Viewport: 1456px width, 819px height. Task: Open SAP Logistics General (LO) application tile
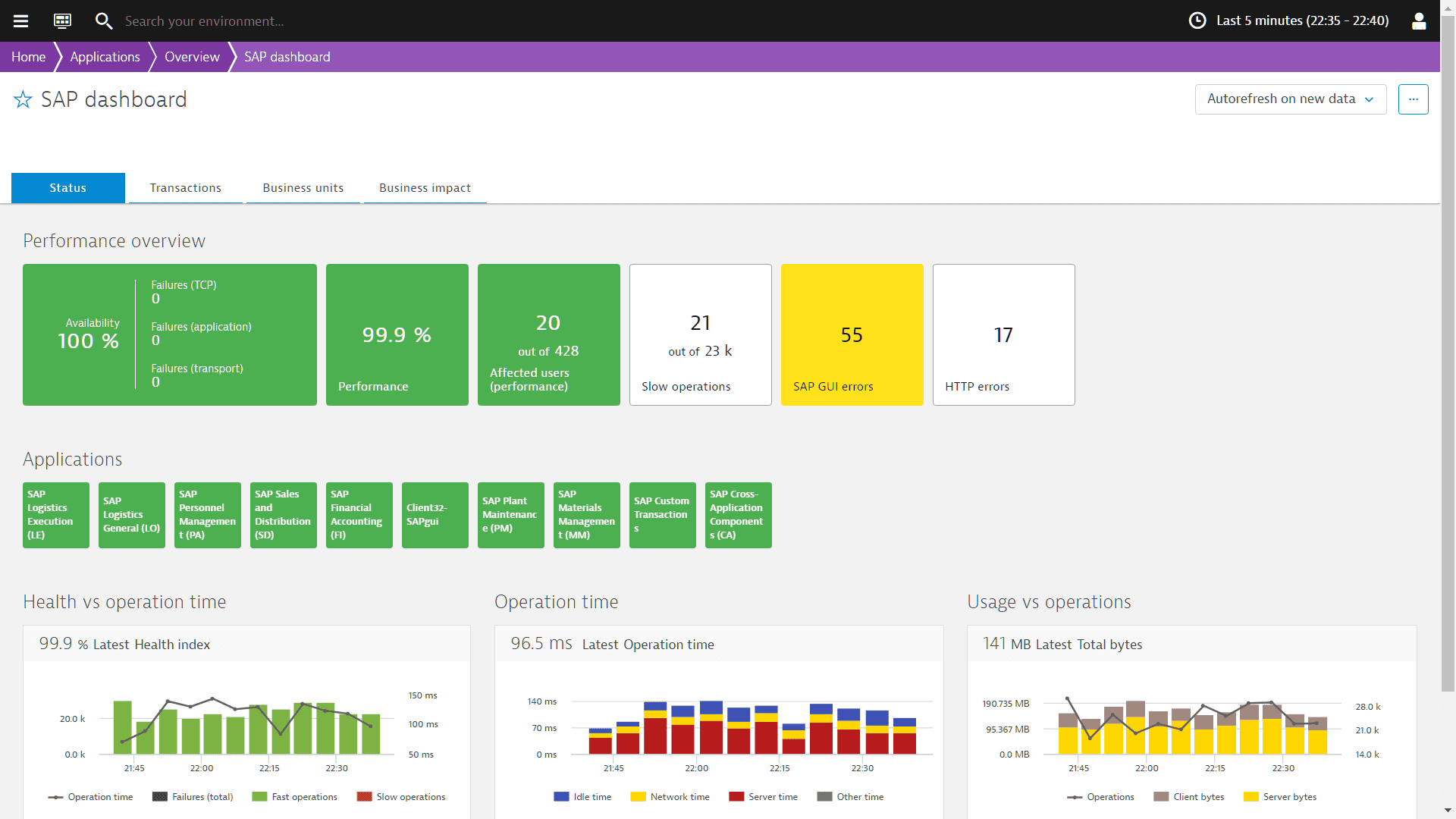click(132, 515)
